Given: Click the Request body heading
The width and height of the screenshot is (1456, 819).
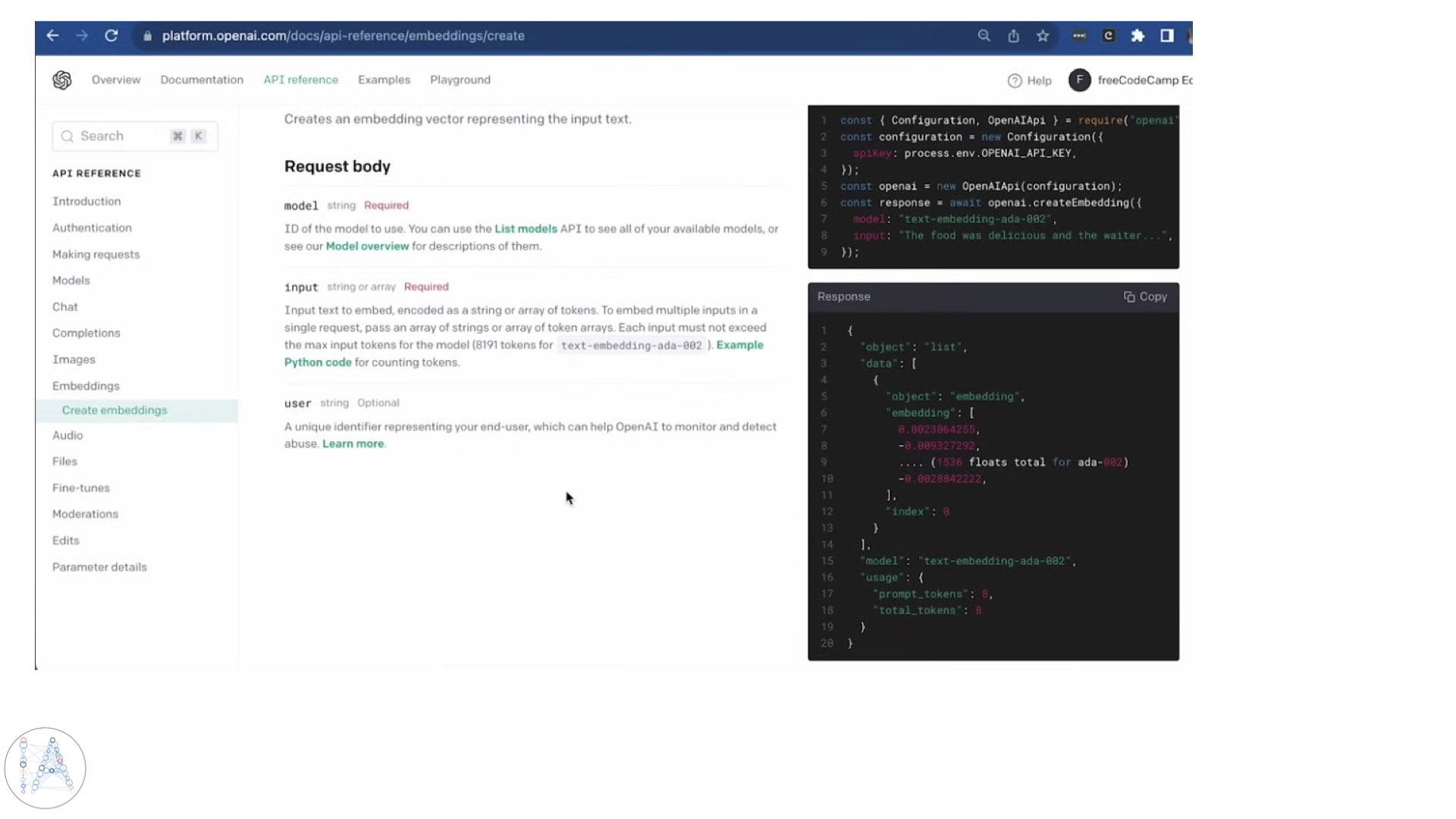Looking at the screenshot, I should [x=337, y=166].
